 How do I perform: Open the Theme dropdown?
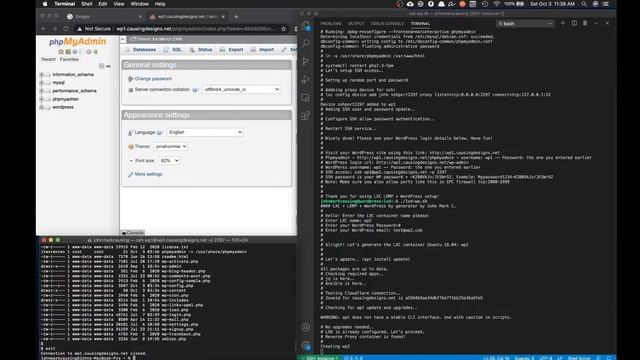(x=171, y=146)
